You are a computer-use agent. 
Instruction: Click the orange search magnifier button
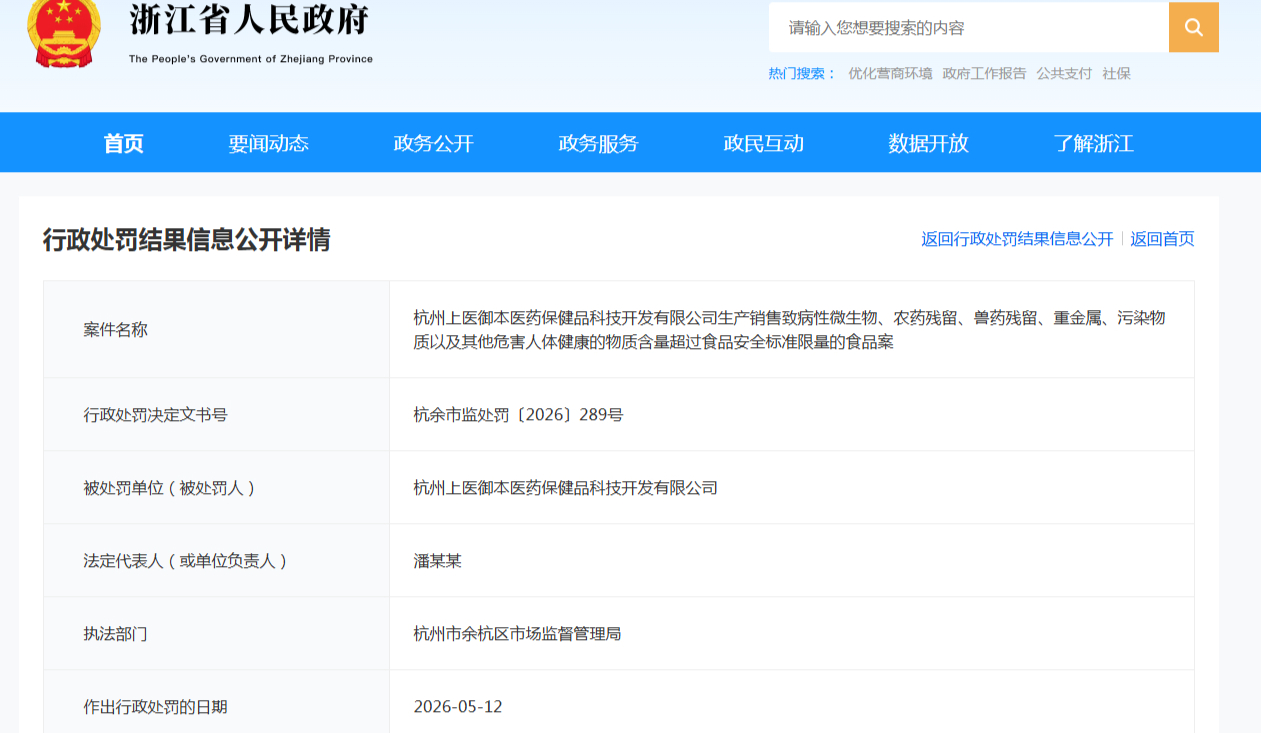(x=1193, y=27)
